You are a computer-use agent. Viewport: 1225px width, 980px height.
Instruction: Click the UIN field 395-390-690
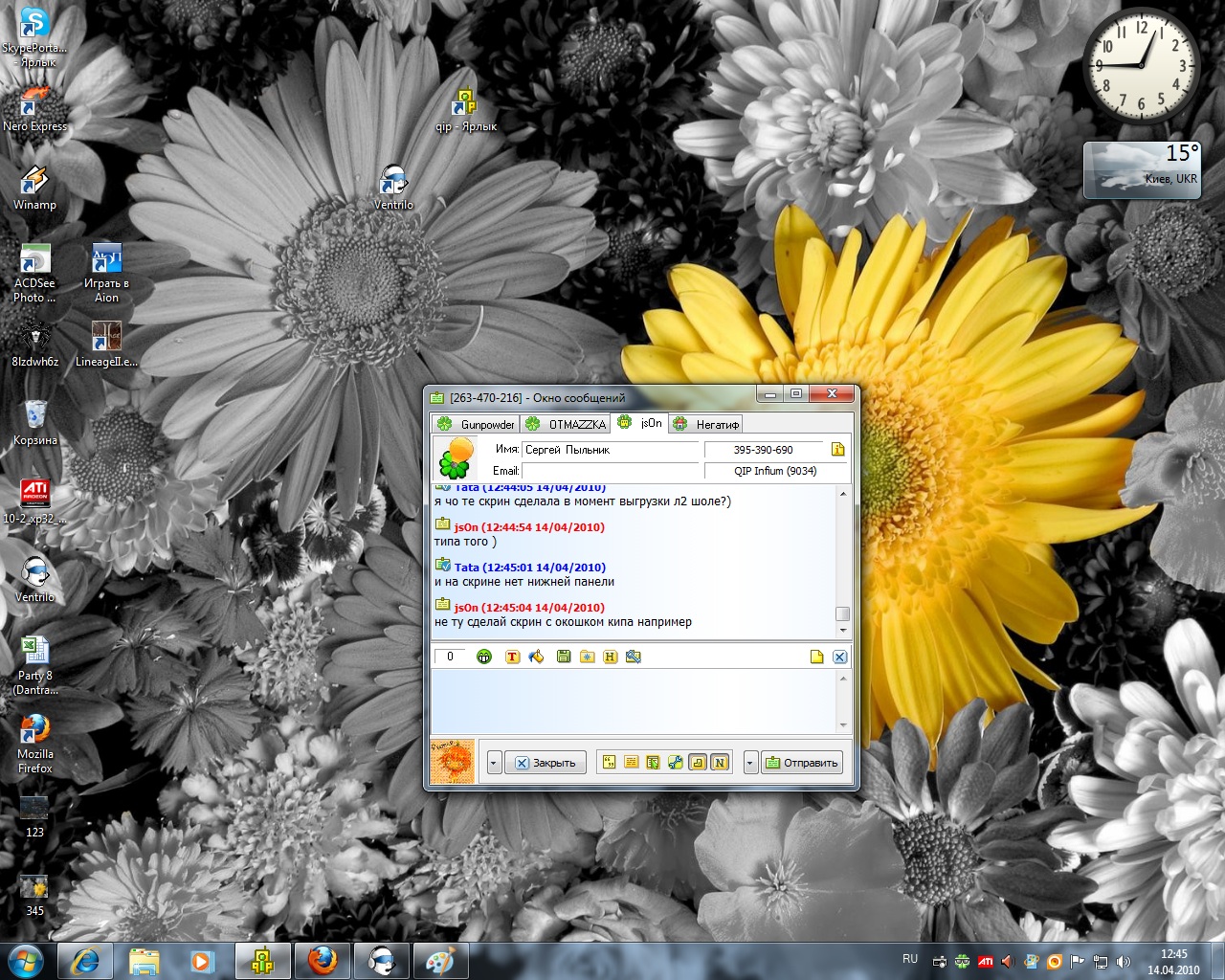(764, 449)
